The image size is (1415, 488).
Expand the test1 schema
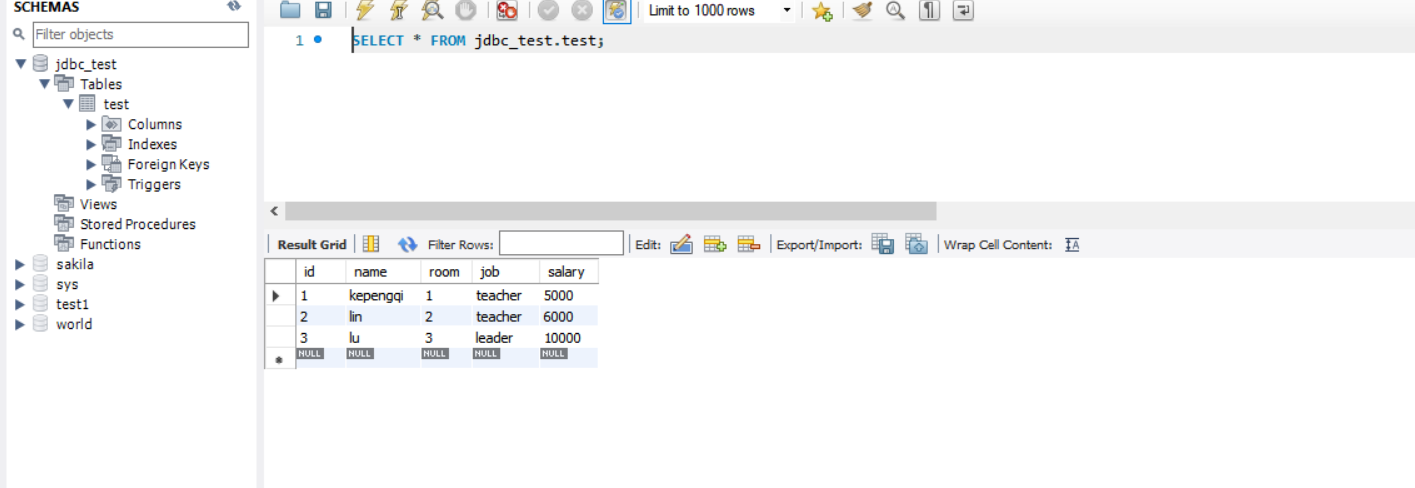pos(20,304)
